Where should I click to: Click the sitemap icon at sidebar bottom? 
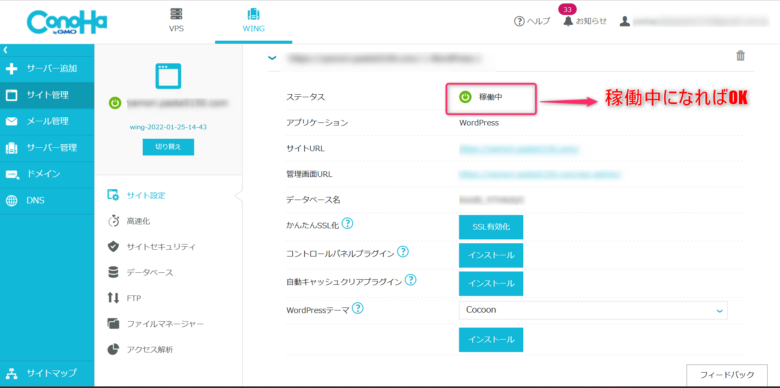(x=11, y=373)
